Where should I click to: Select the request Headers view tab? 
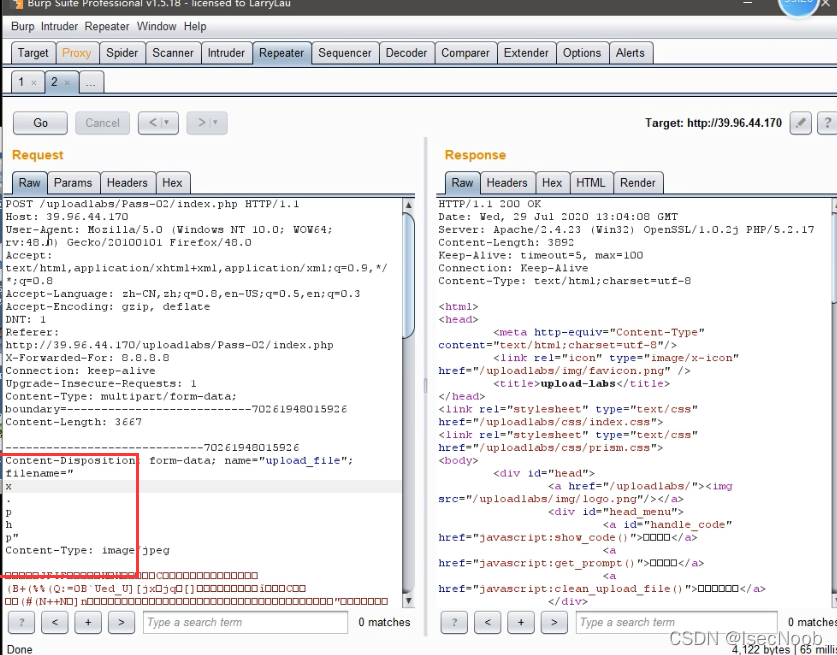pos(127,183)
